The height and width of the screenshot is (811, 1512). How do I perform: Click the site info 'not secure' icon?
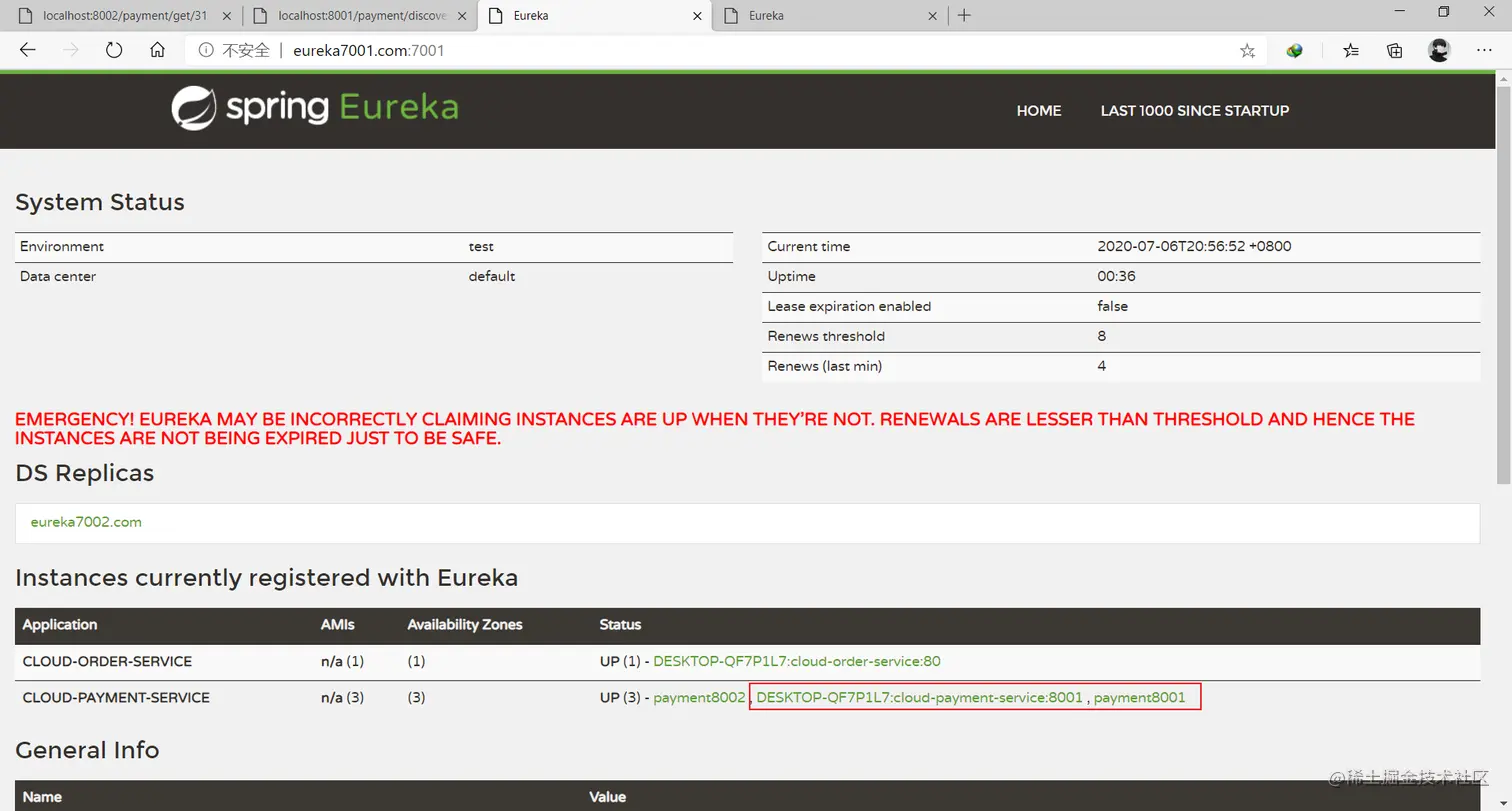pyautogui.click(x=206, y=50)
